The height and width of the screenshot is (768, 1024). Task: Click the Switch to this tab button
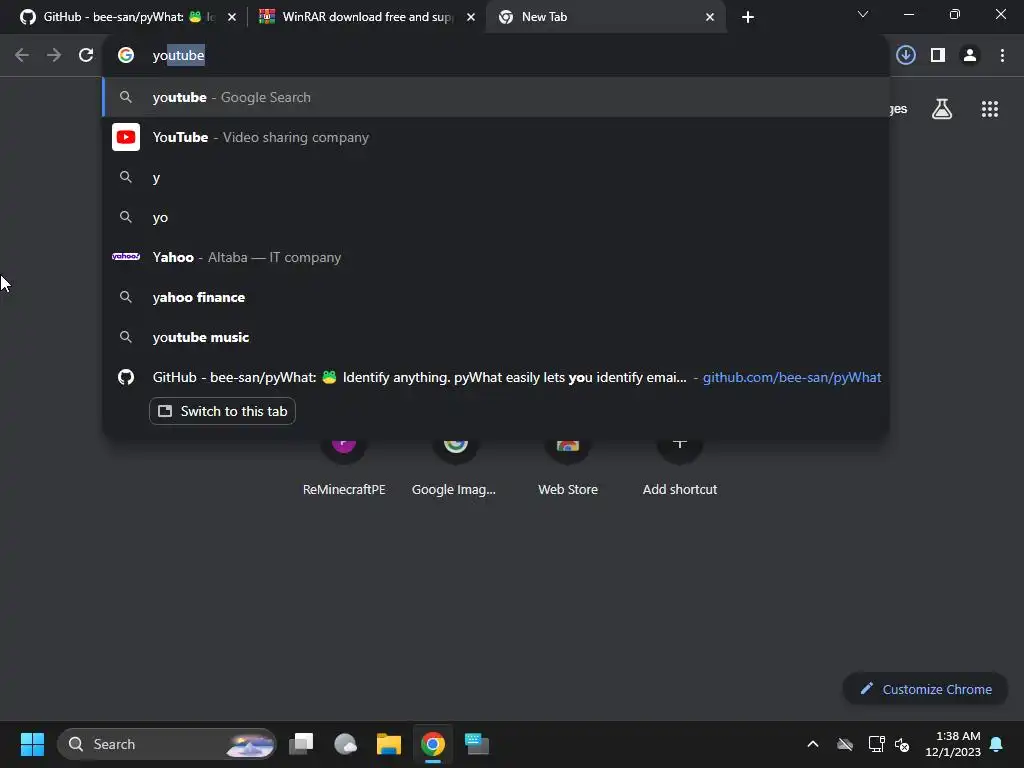pyautogui.click(x=223, y=411)
